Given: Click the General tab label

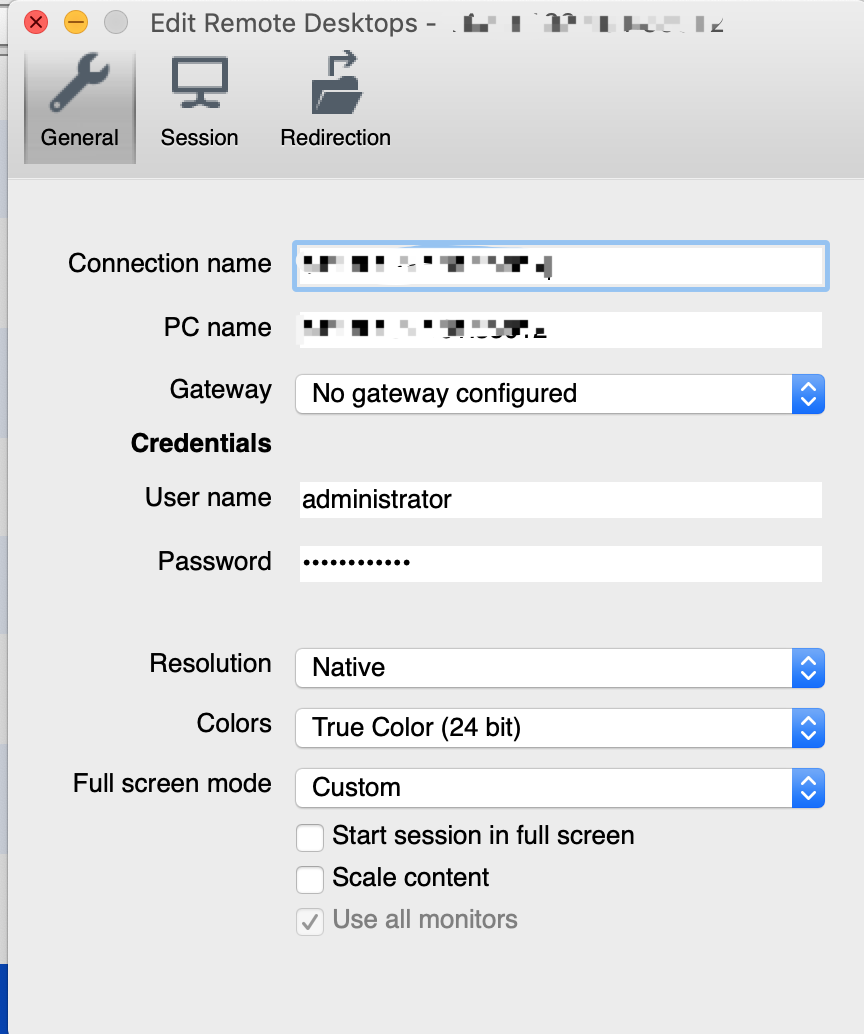Looking at the screenshot, I should [x=80, y=137].
